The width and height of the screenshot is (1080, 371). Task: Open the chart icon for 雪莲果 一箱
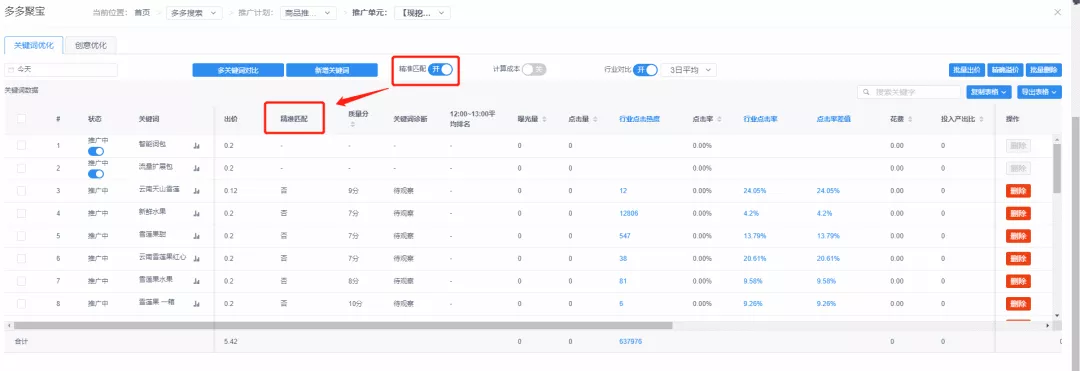pyautogui.click(x=197, y=304)
